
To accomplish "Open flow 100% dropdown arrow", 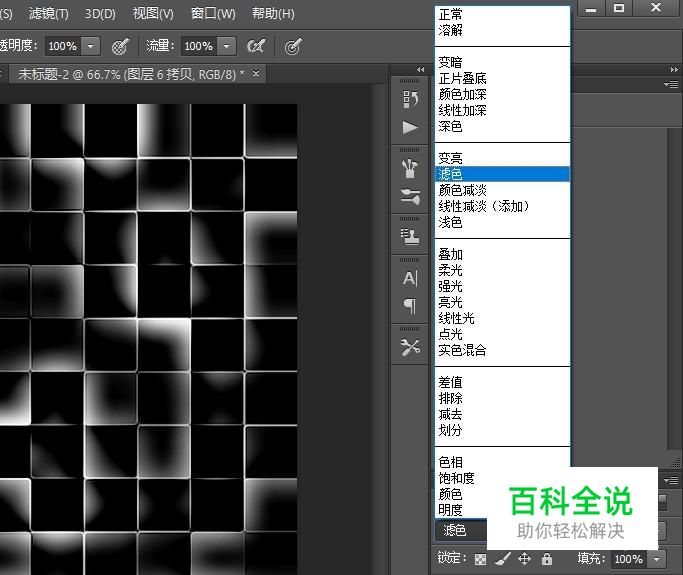I will 227,46.
